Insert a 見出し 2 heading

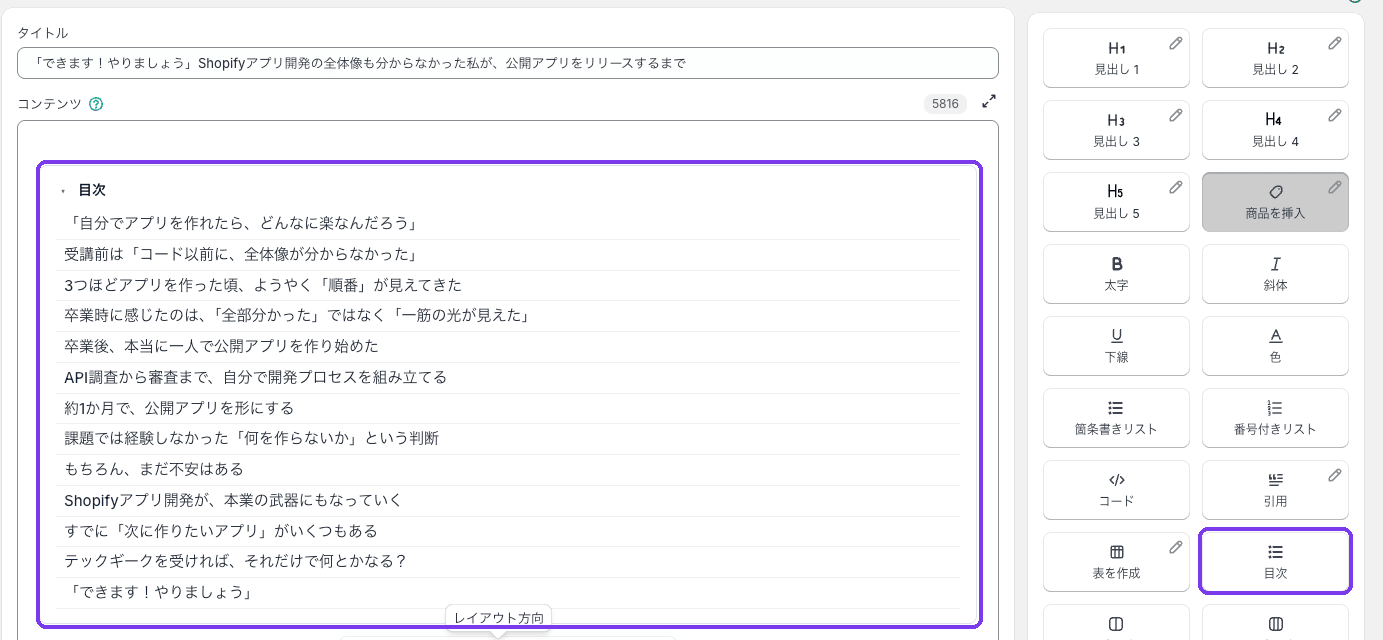pyautogui.click(x=1275, y=58)
